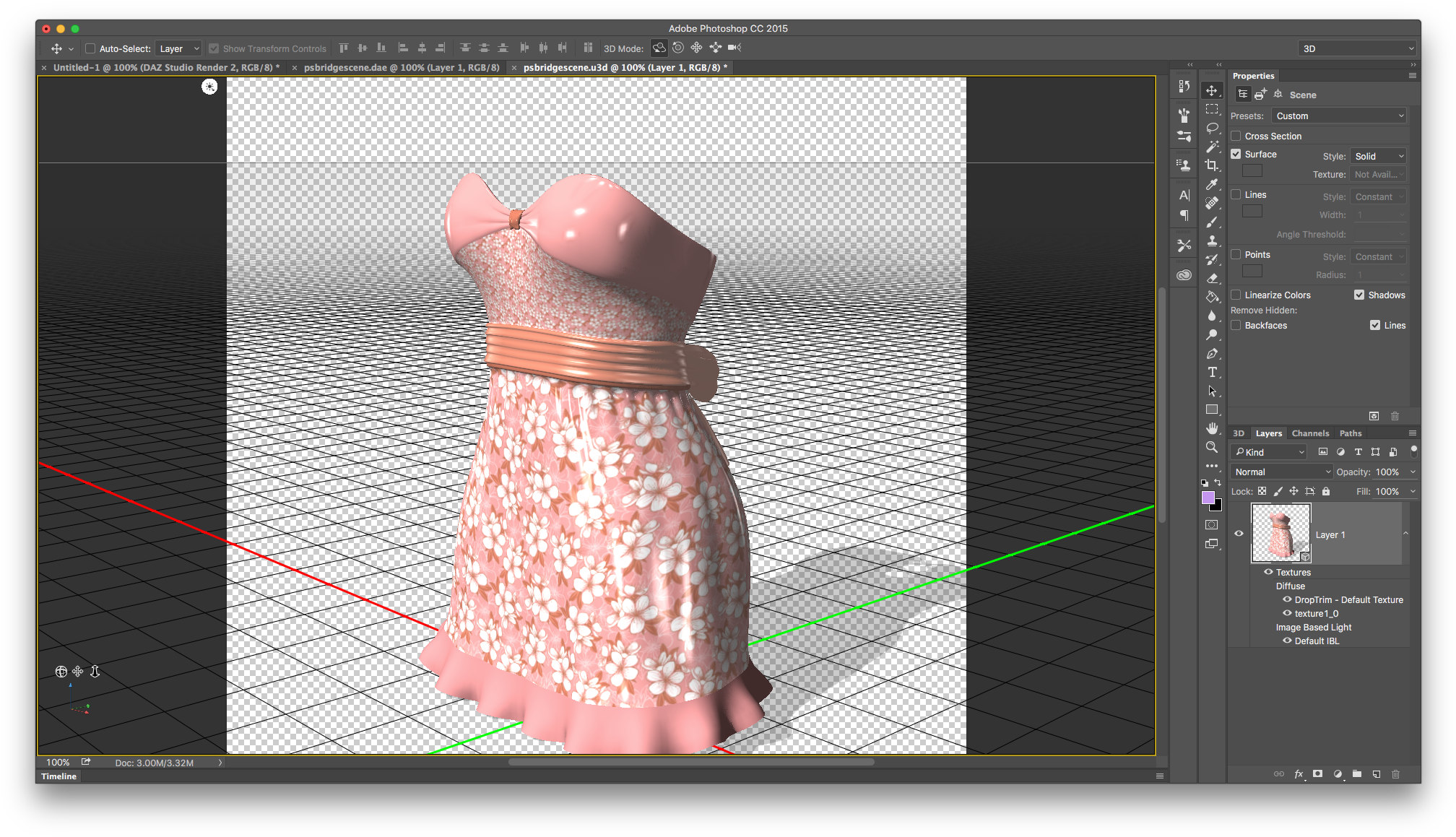Click the purple foreground color swatch
1456x837 pixels.
[x=1208, y=498]
